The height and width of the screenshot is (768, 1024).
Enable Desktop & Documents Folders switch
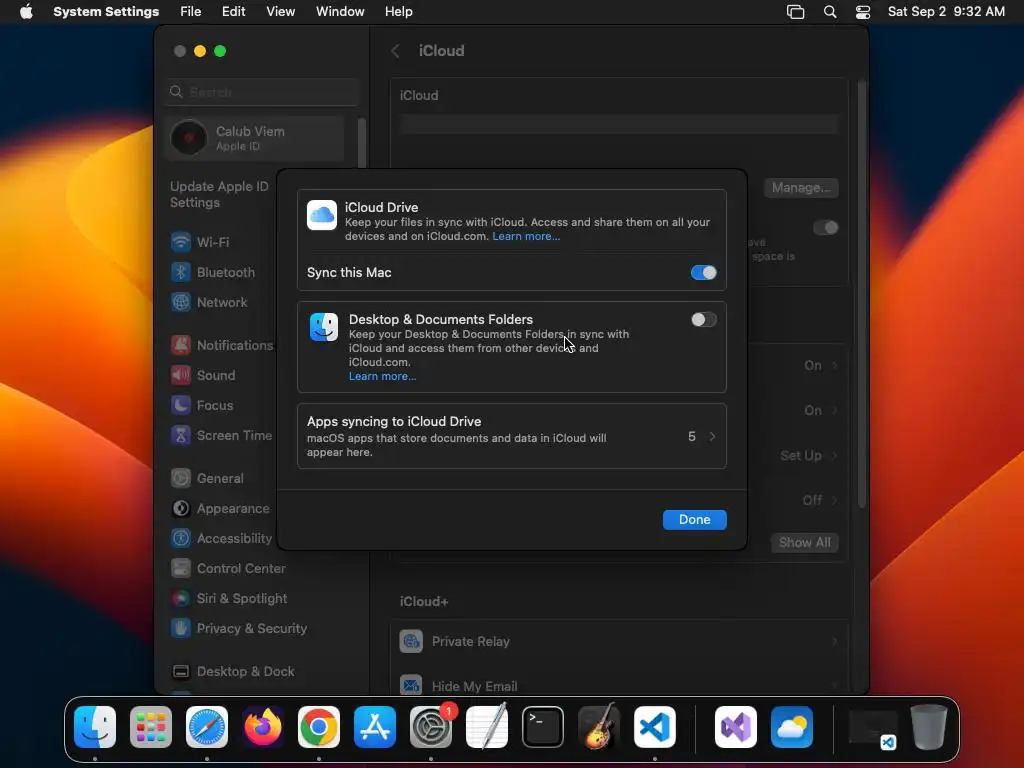point(703,319)
